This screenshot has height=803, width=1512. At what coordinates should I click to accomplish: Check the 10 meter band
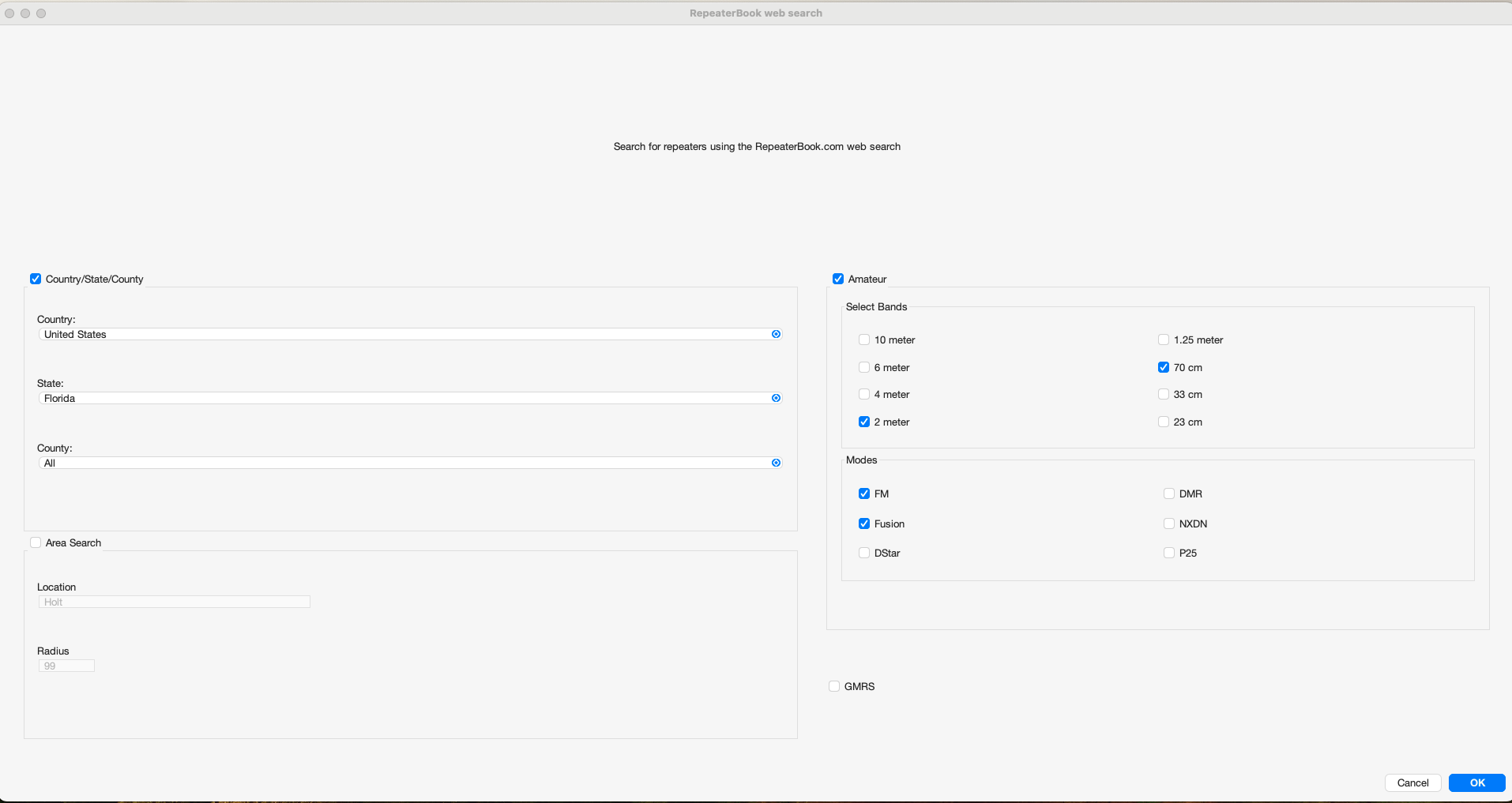pyautogui.click(x=864, y=340)
